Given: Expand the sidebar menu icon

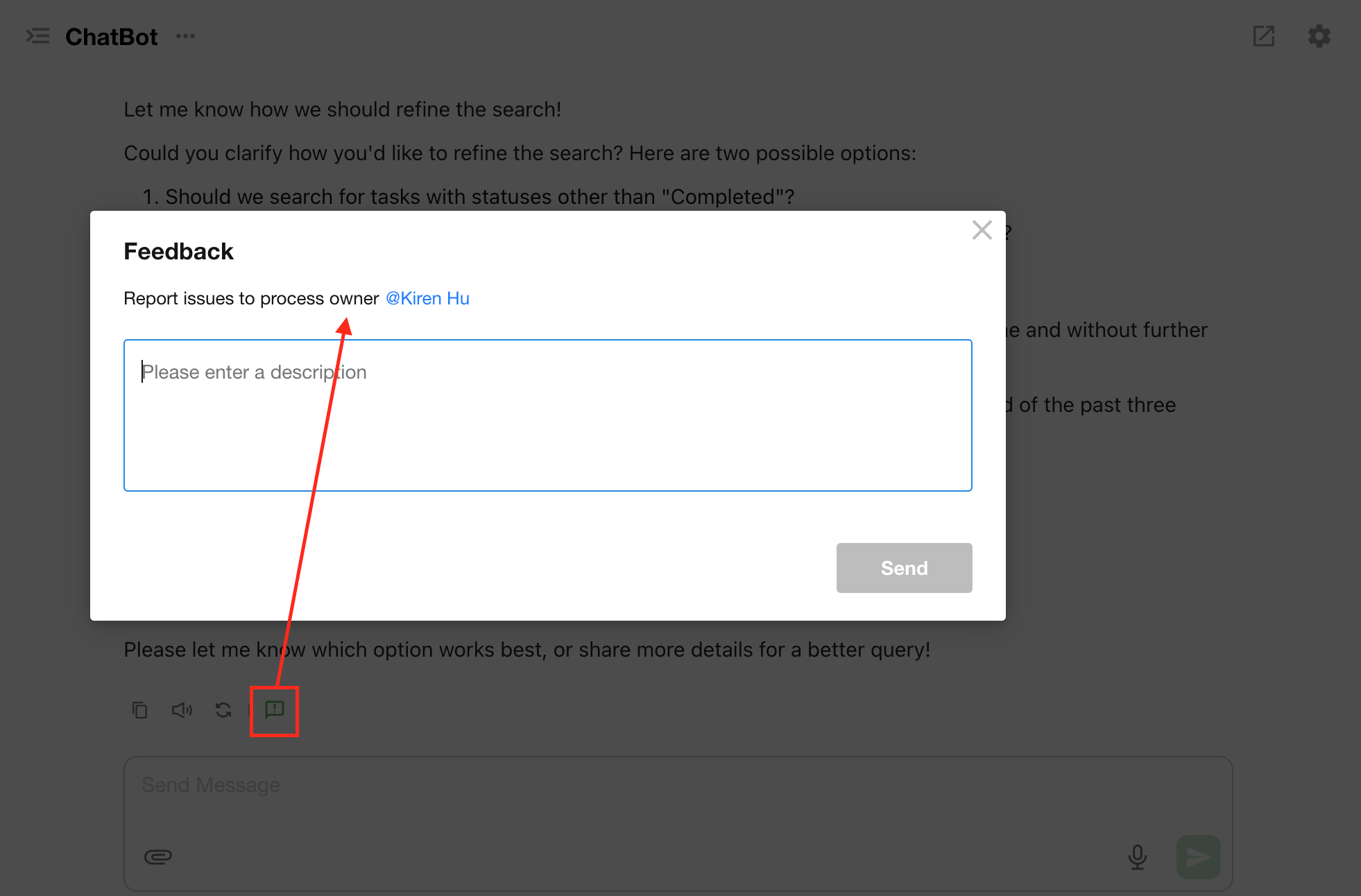Looking at the screenshot, I should pos(37,36).
